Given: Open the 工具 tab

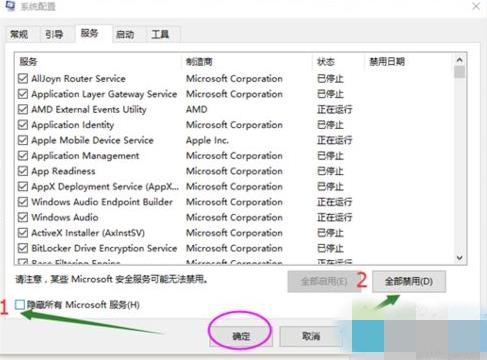Looking at the screenshot, I should tap(160, 34).
